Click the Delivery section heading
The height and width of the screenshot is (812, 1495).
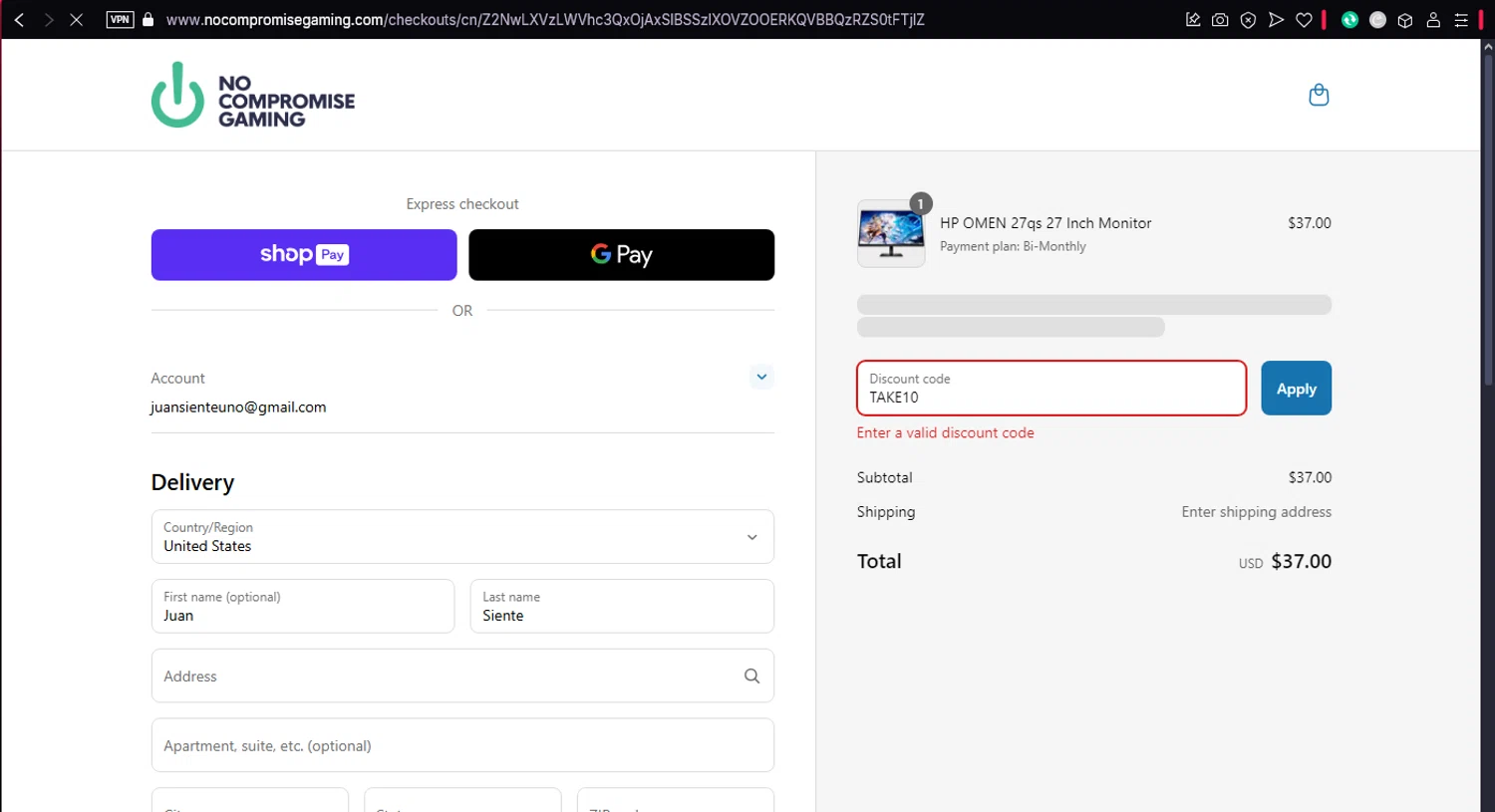(x=192, y=483)
